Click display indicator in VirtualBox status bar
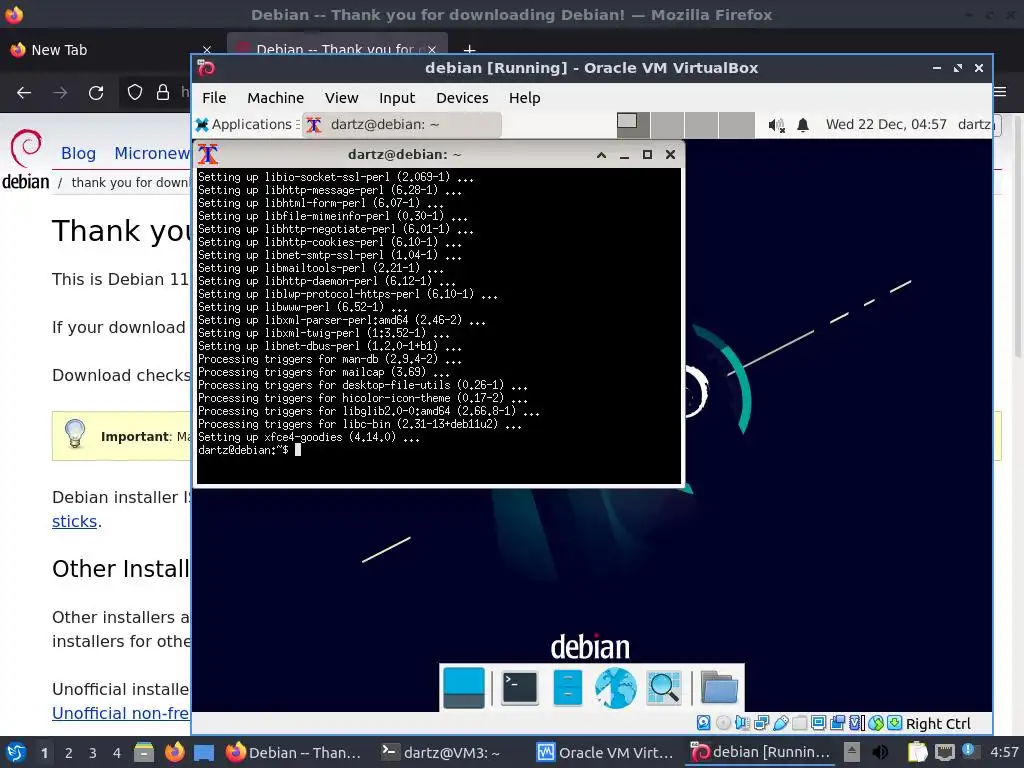The height and width of the screenshot is (768, 1024). 818,723
